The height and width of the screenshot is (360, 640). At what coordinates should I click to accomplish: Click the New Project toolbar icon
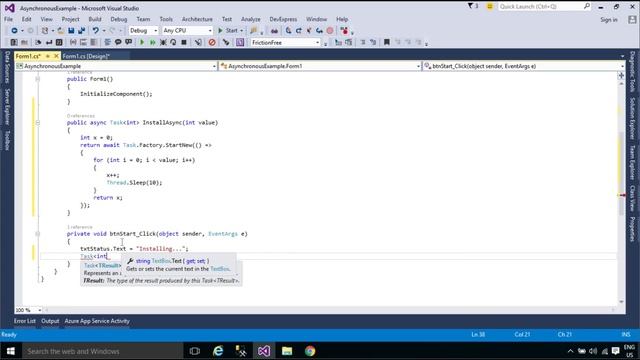45,31
